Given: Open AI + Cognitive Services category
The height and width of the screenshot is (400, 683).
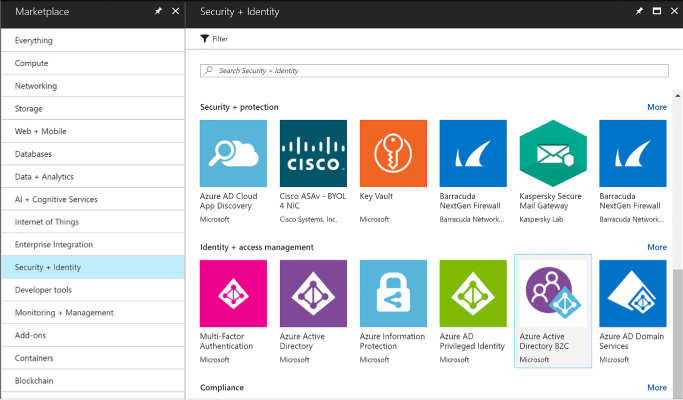Looking at the screenshot, I should coord(93,199).
